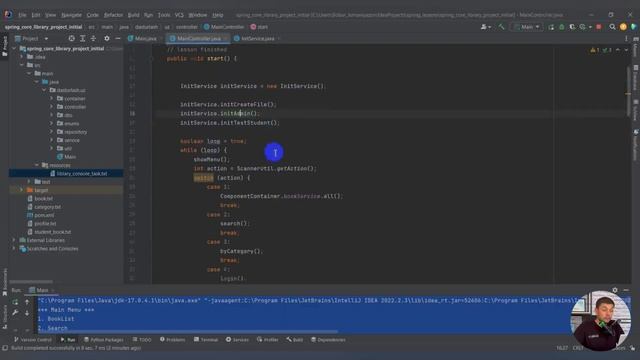Click the start method breadcrumb
Screen dimensions: 640x360
[x=259, y=27]
